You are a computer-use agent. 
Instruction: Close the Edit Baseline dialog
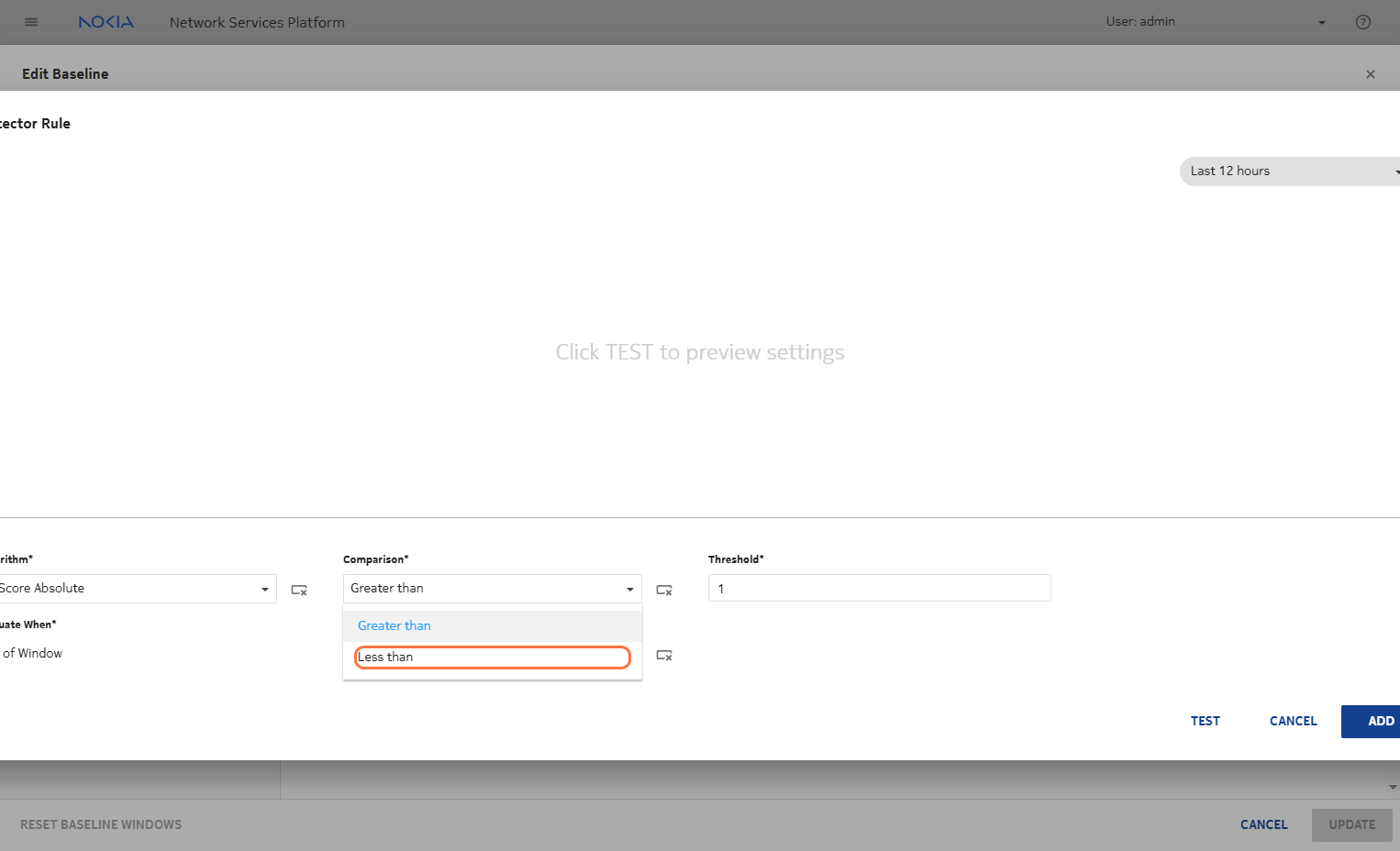tap(1370, 74)
